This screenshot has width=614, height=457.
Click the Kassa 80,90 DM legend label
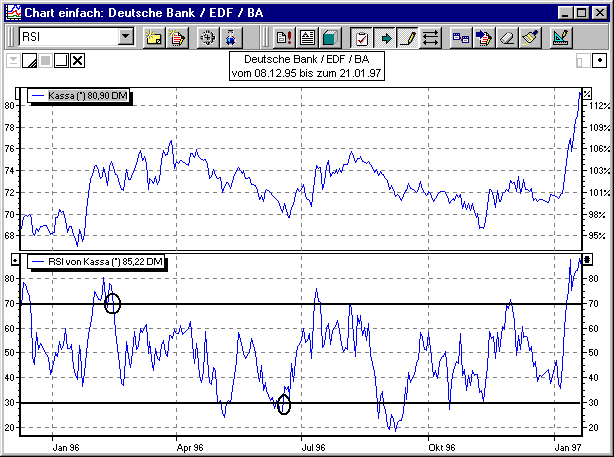point(82,96)
